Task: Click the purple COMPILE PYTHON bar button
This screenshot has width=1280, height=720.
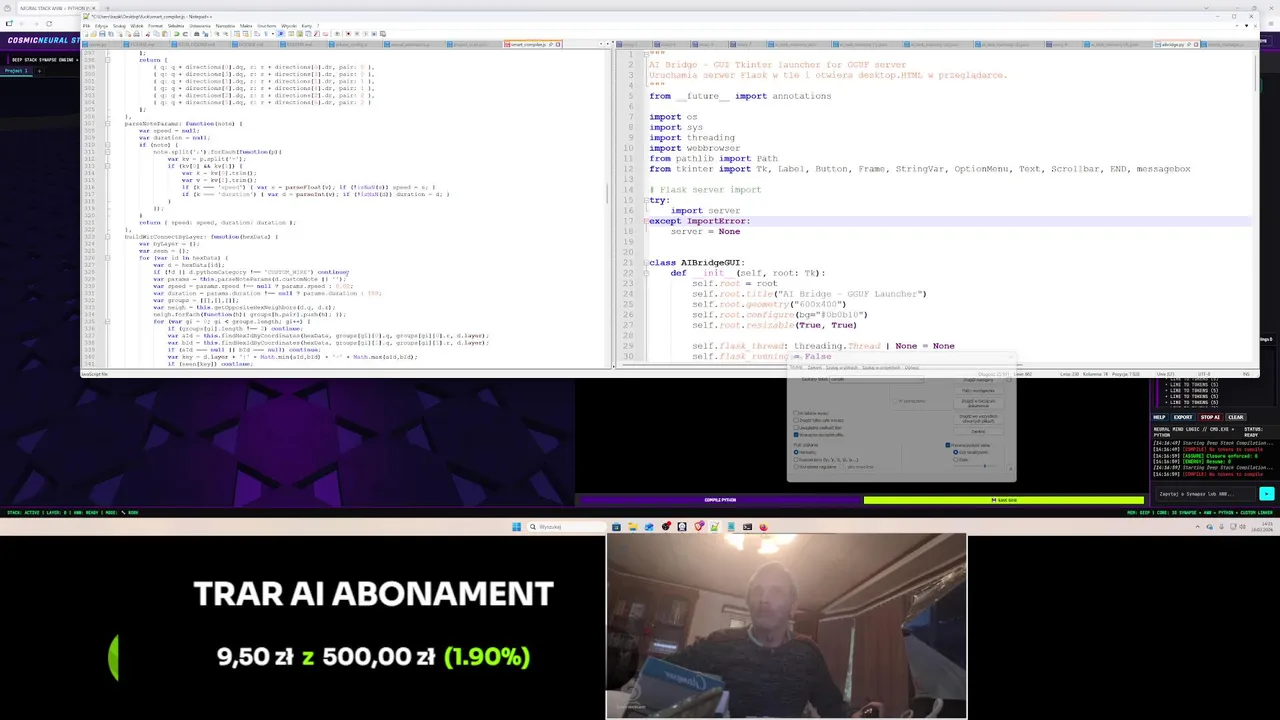Action: pyautogui.click(x=719, y=500)
